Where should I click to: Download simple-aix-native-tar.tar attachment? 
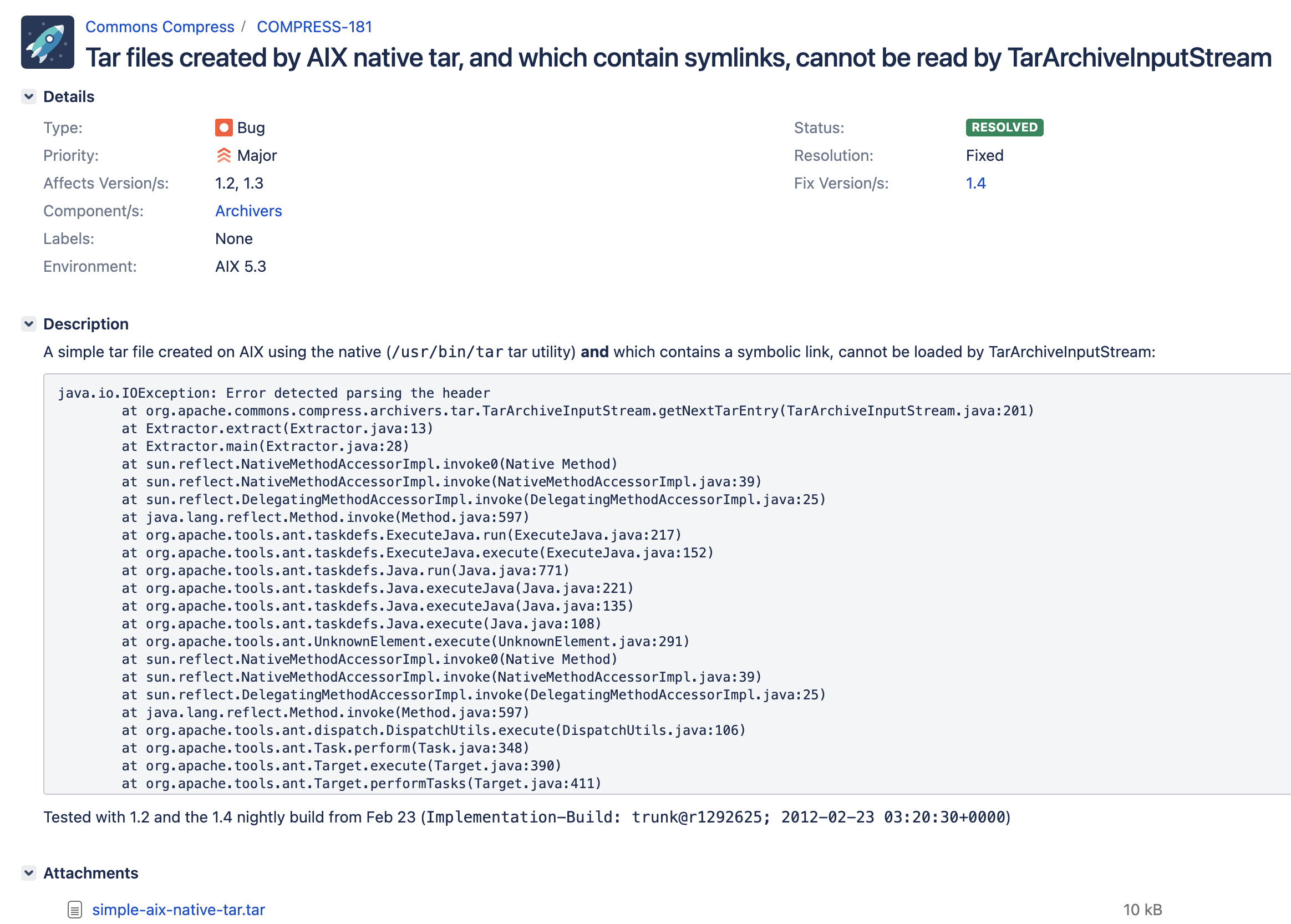tap(179, 909)
